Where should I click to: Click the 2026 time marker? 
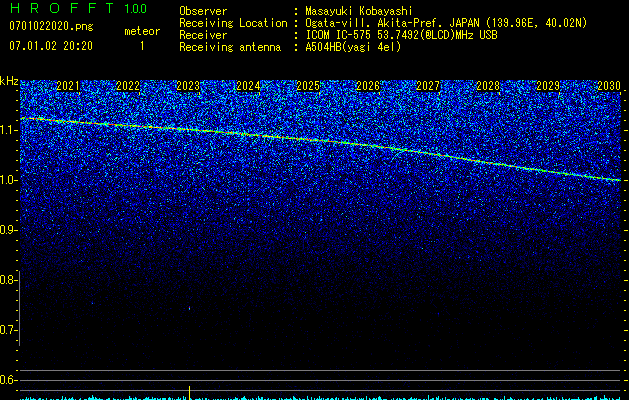click(x=368, y=86)
